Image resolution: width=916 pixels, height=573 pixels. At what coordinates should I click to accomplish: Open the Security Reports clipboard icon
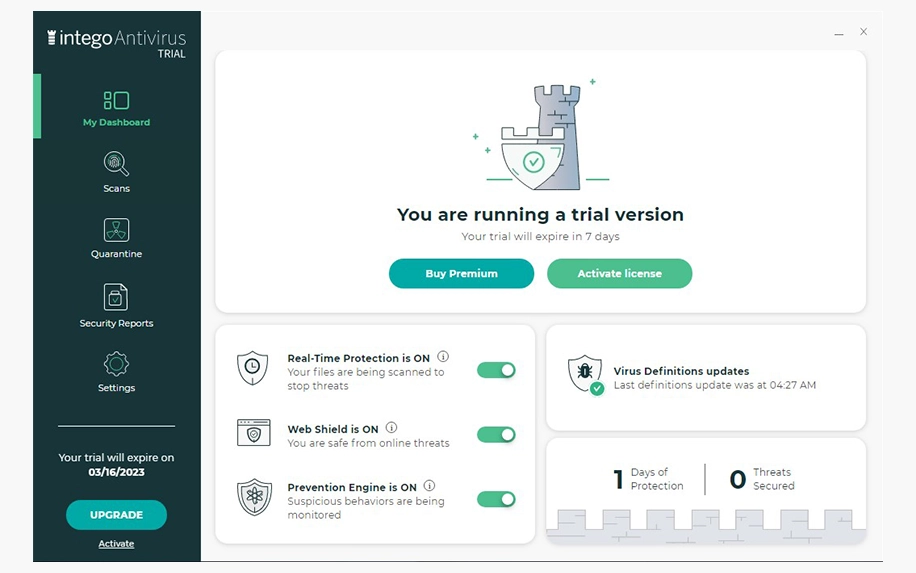116,297
